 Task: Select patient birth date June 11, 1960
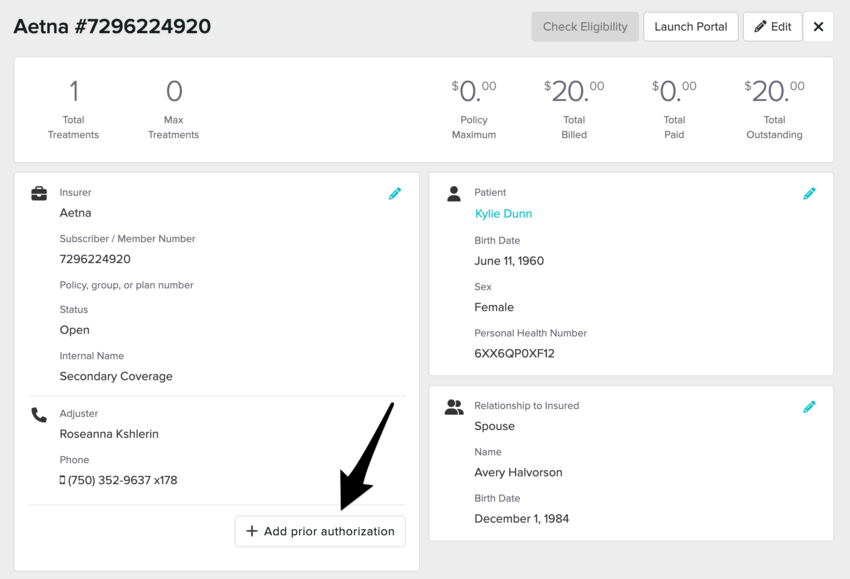pyautogui.click(x=509, y=261)
